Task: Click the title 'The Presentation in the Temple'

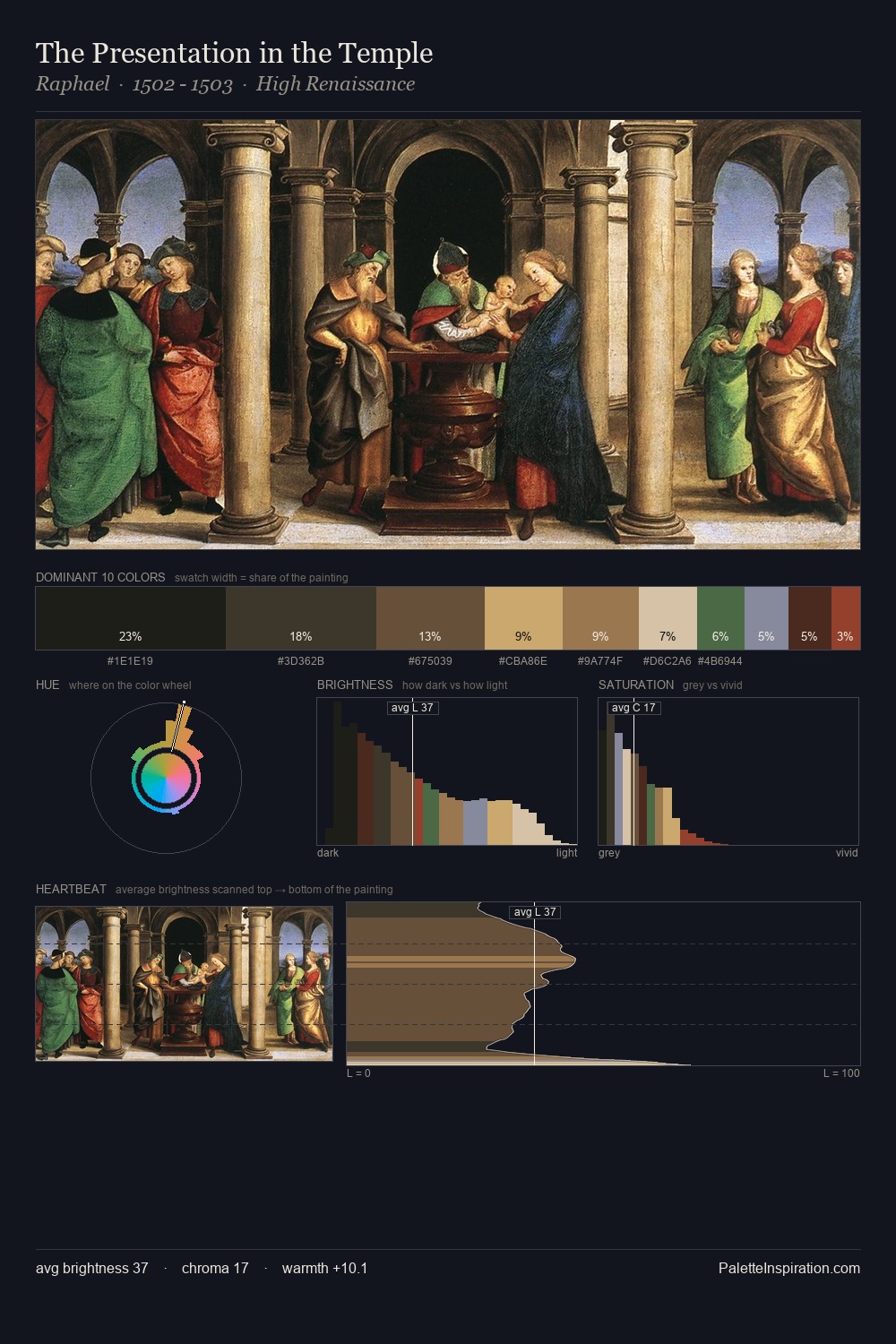Action: pyautogui.click(x=234, y=53)
